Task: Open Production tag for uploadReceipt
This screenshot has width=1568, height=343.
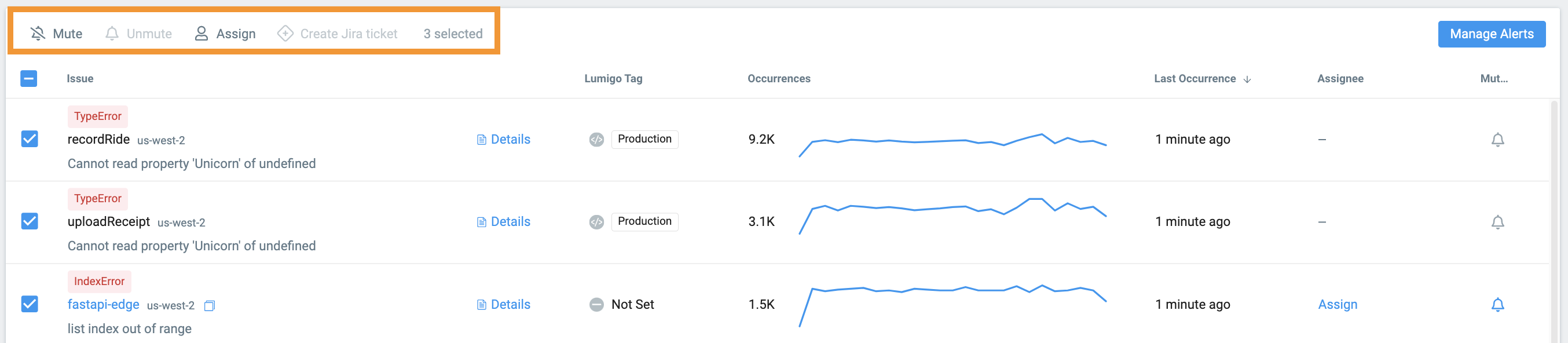Action: tap(644, 221)
